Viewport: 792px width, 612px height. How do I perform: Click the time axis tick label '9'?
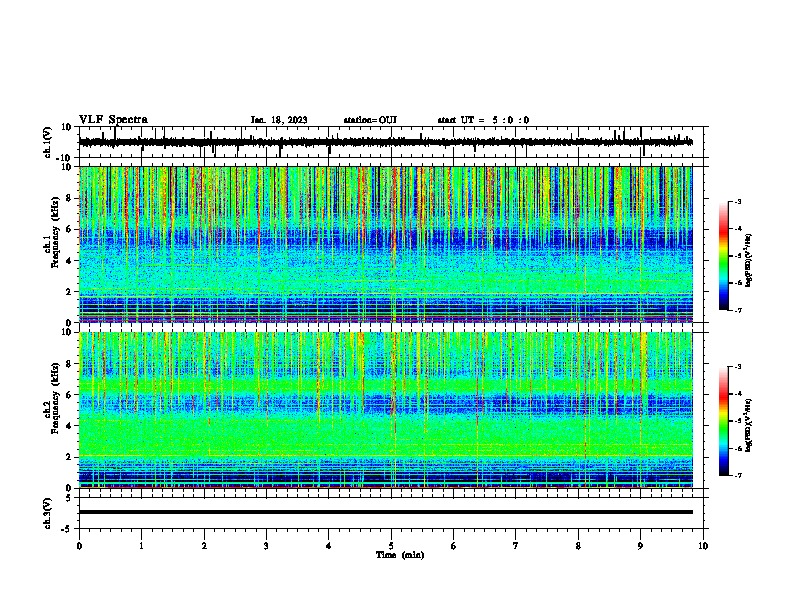(640, 546)
